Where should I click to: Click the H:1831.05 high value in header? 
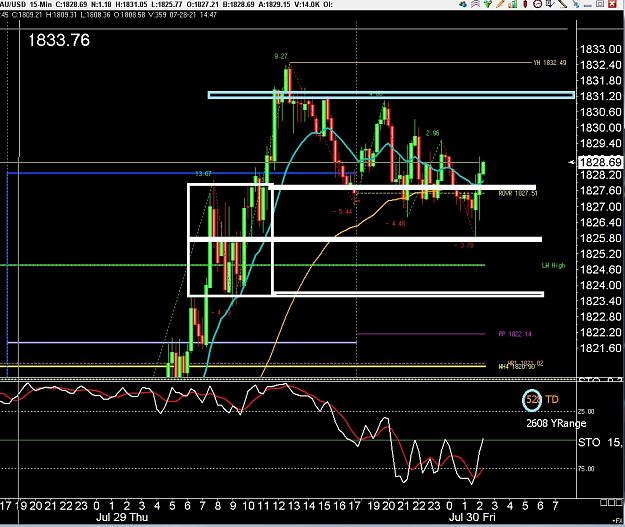point(131,4)
